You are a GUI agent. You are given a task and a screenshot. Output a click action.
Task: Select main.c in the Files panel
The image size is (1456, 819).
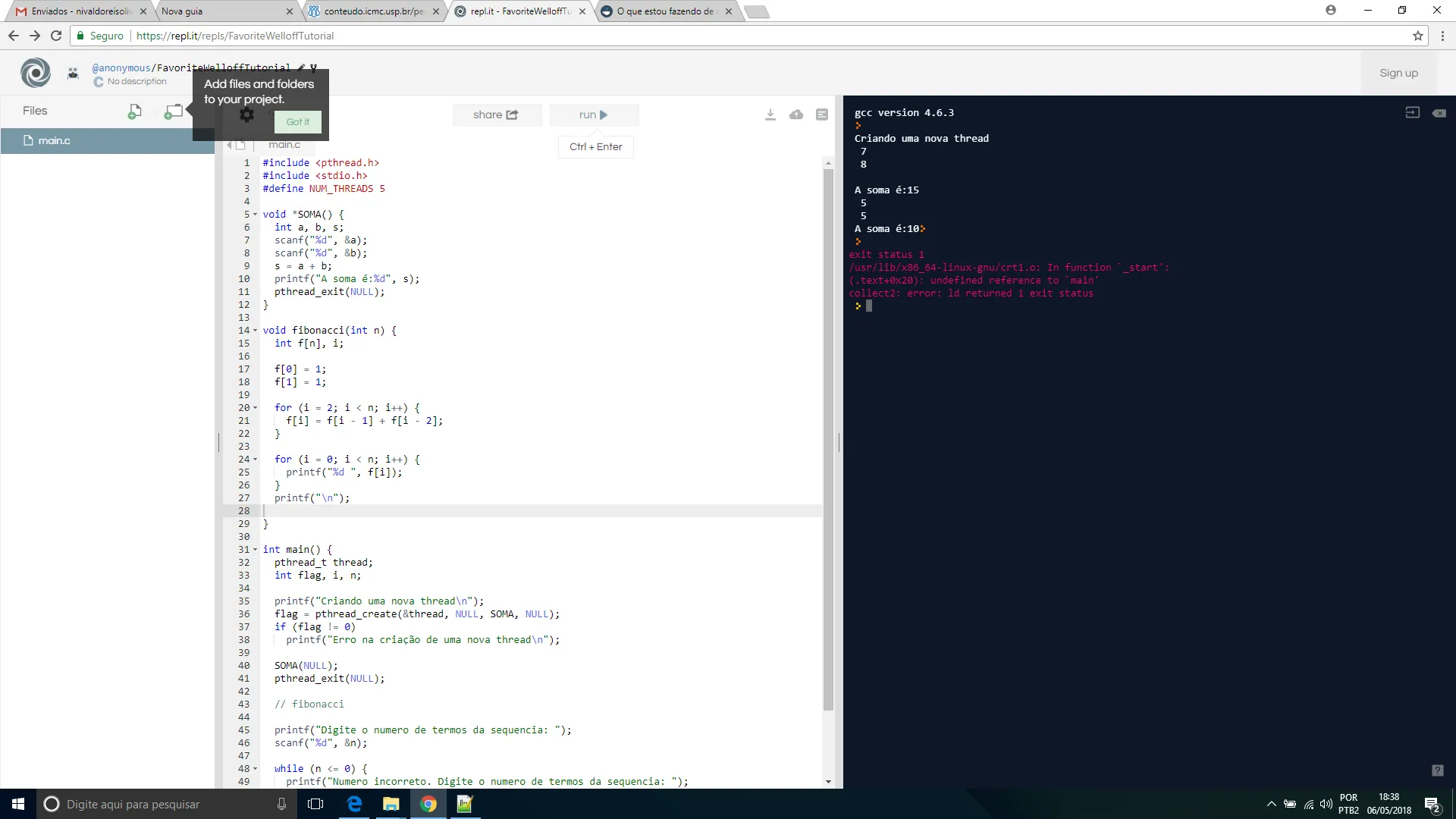click(x=54, y=141)
